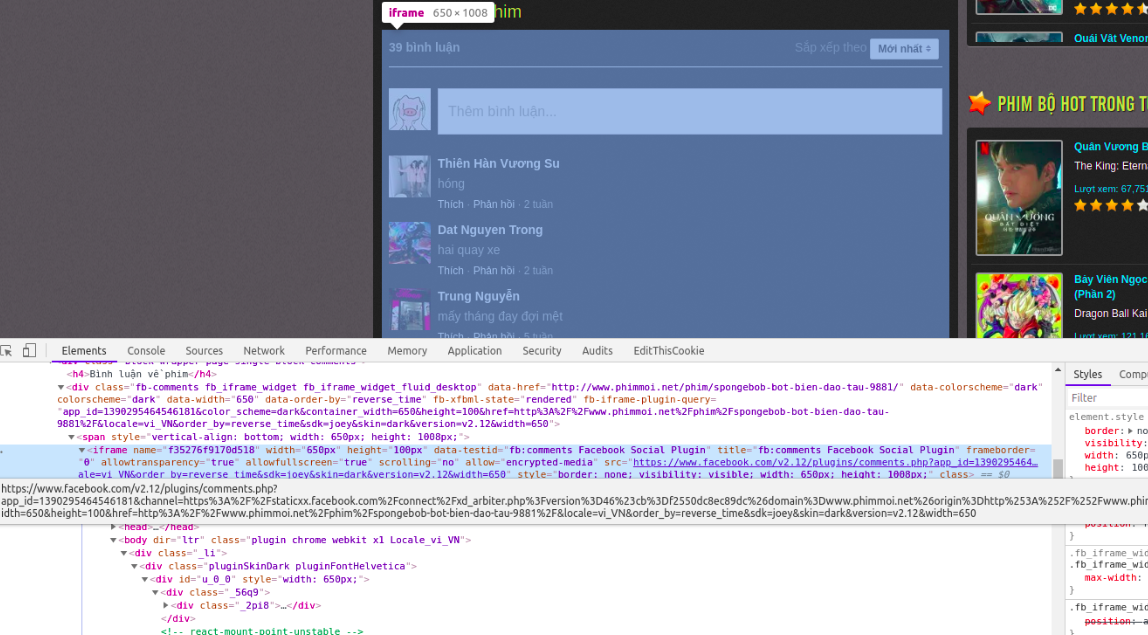1148x635 pixels.
Task: Click the Elements panel vertical scrollbar
Action: coord(1058,469)
